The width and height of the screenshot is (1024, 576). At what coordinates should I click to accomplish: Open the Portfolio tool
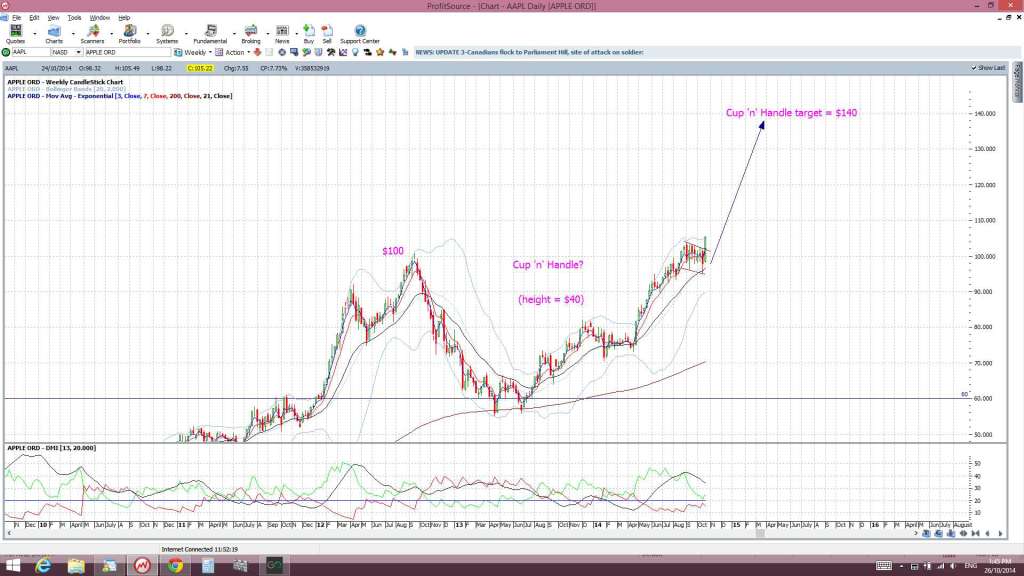(129, 34)
